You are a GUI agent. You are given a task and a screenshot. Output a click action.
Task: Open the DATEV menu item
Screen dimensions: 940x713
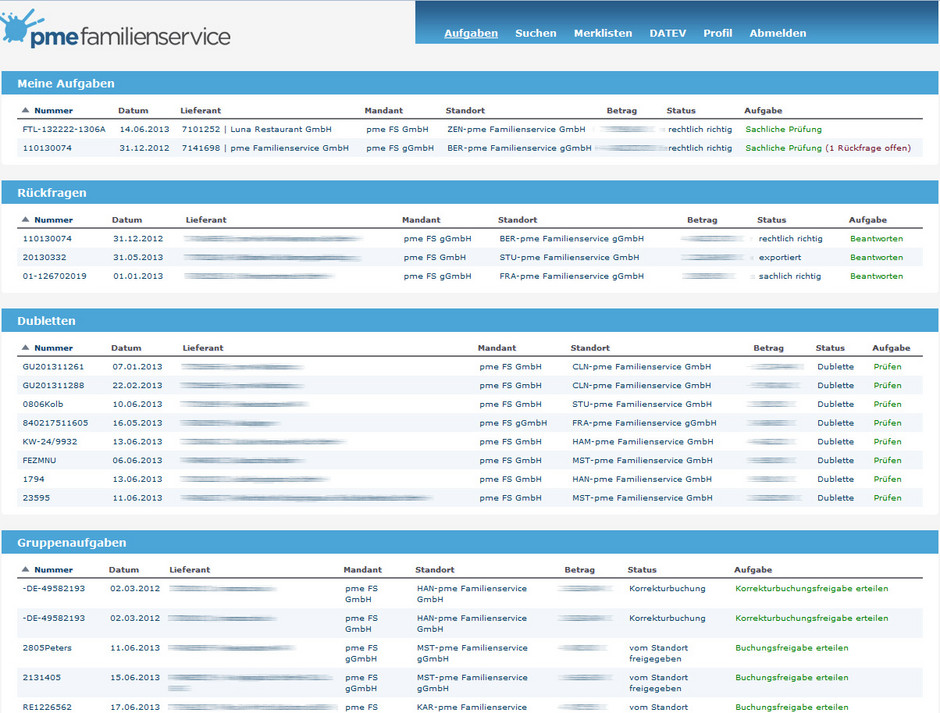pyautogui.click(x=667, y=33)
